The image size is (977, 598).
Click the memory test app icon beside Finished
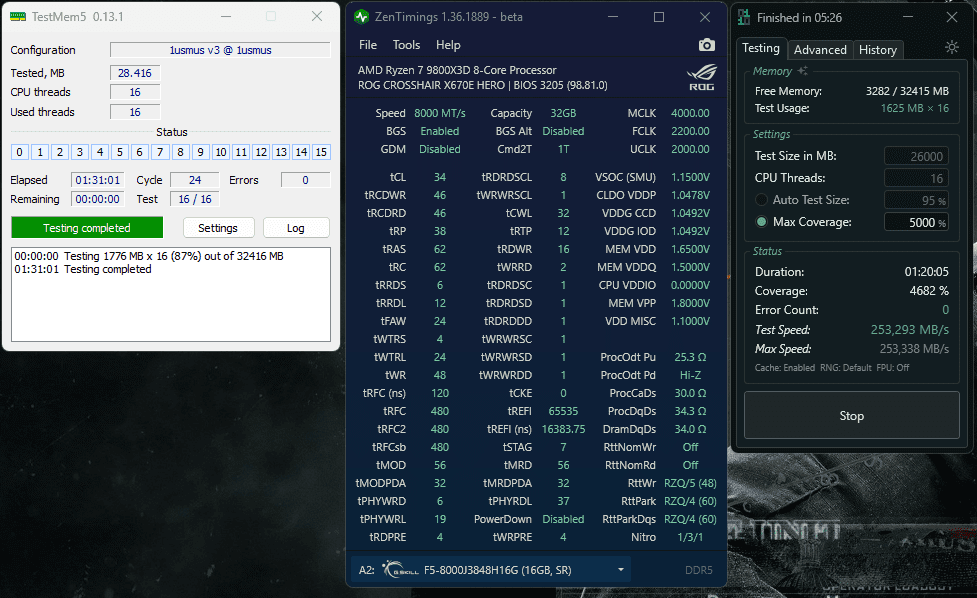click(743, 17)
